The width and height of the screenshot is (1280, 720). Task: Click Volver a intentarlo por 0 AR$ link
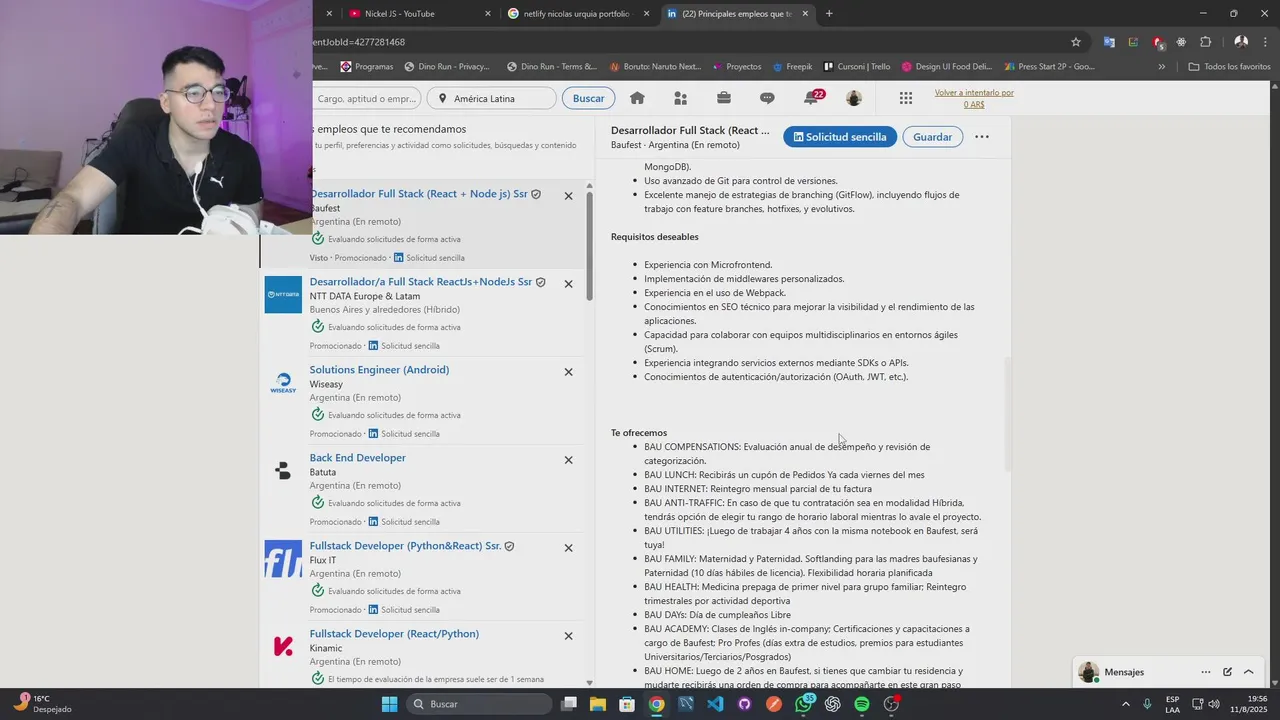click(x=974, y=98)
